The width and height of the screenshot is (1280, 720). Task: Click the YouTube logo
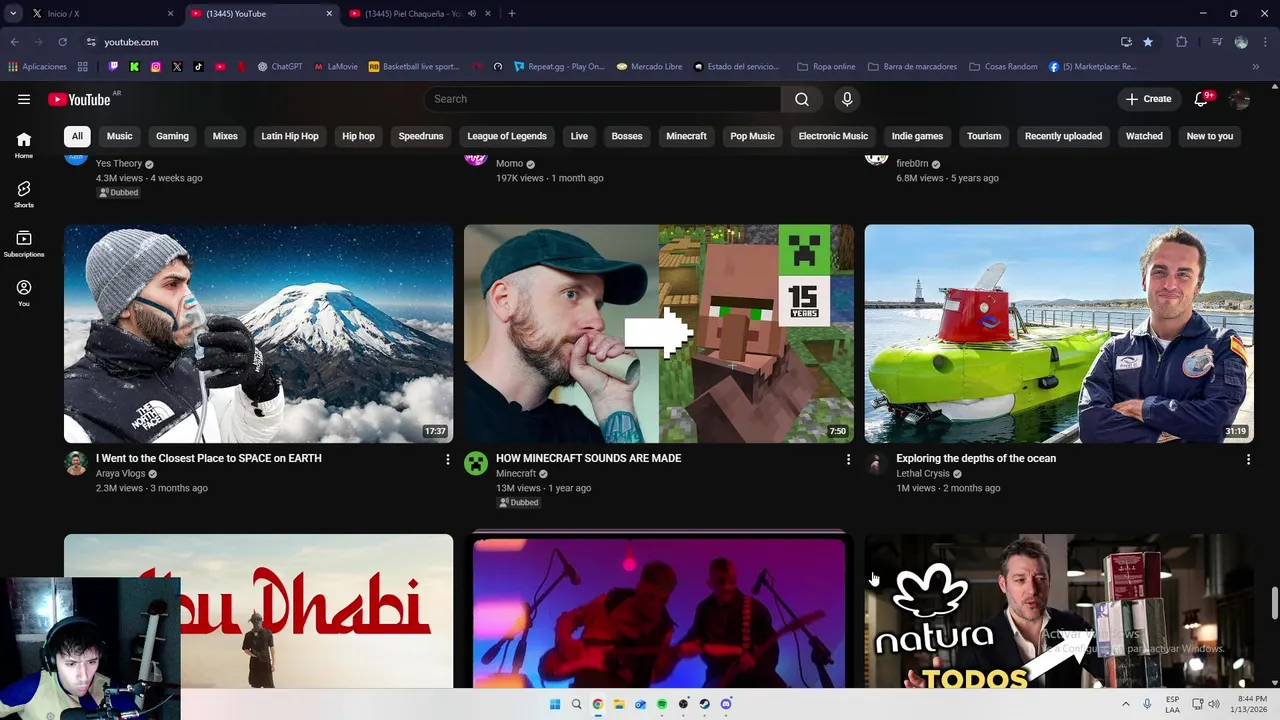pos(79,99)
